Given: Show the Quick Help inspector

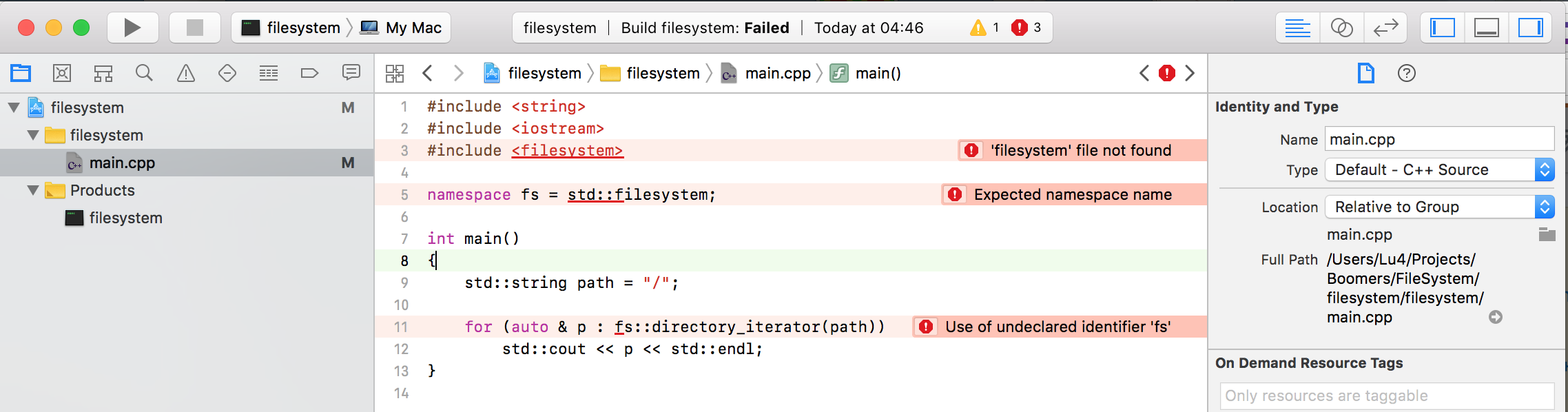Looking at the screenshot, I should point(1407,73).
